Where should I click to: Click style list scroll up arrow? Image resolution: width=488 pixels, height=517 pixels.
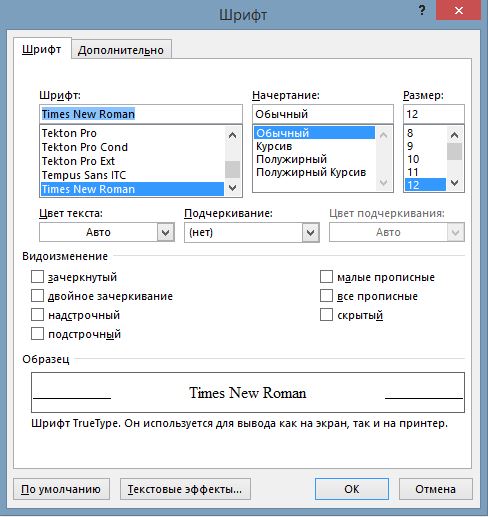(x=384, y=135)
